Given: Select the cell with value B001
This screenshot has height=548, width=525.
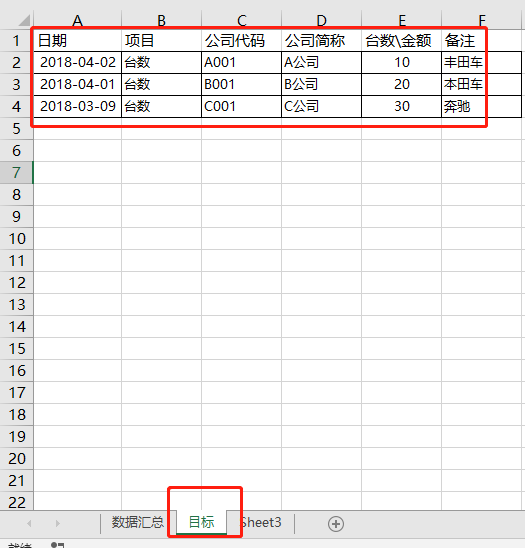Looking at the screenshot, I should point(242,85).
